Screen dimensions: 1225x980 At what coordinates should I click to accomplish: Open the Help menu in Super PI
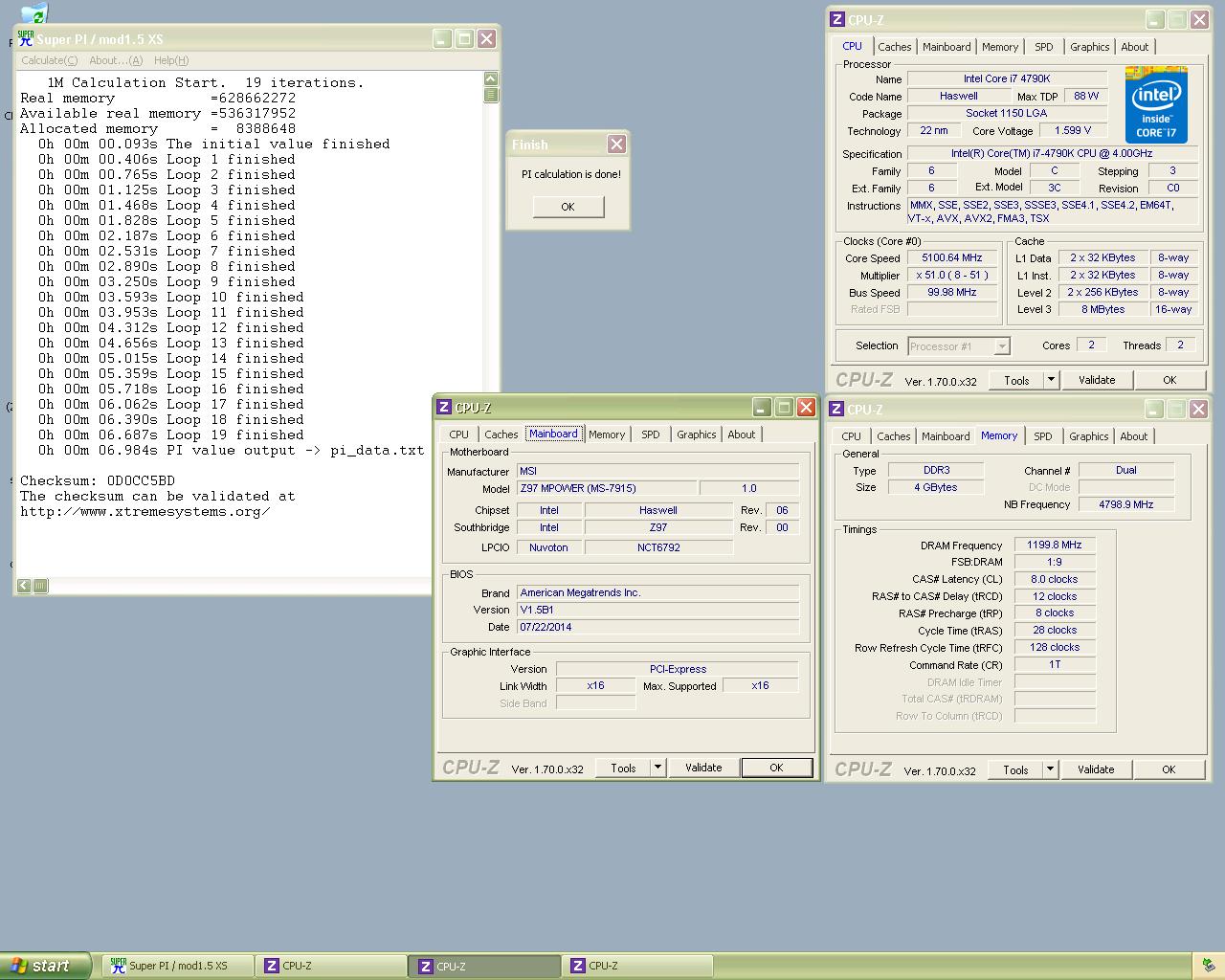pos(171,60)
